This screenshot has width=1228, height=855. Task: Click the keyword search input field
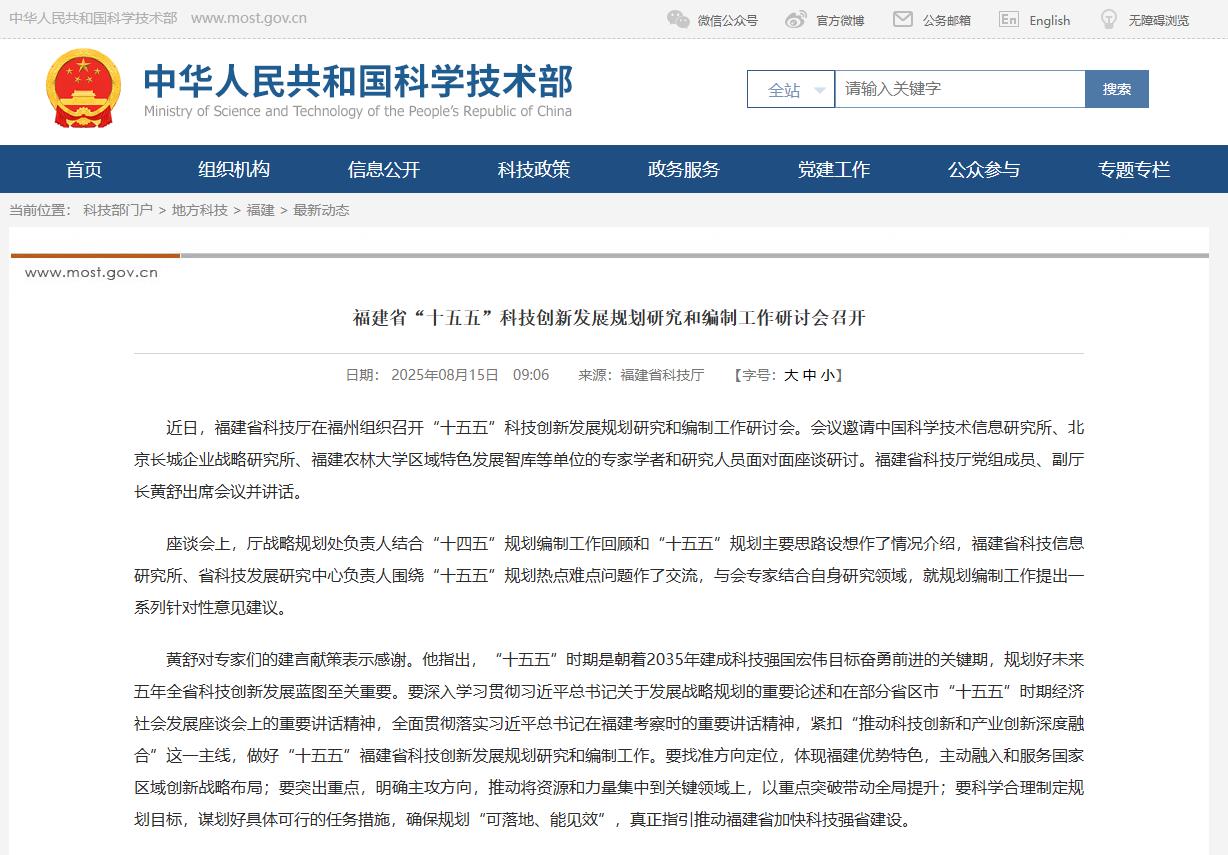[959, 89]
